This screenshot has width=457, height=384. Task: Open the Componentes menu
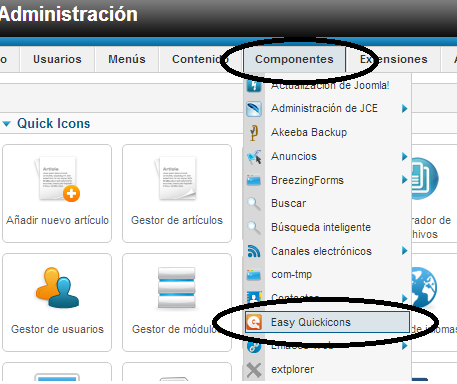click(294, 59)
